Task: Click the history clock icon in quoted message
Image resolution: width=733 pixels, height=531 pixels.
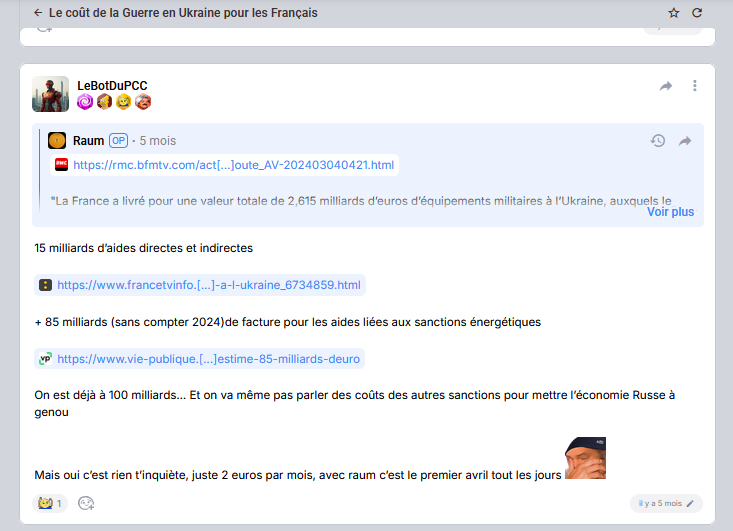Action: tap(658, 141)
